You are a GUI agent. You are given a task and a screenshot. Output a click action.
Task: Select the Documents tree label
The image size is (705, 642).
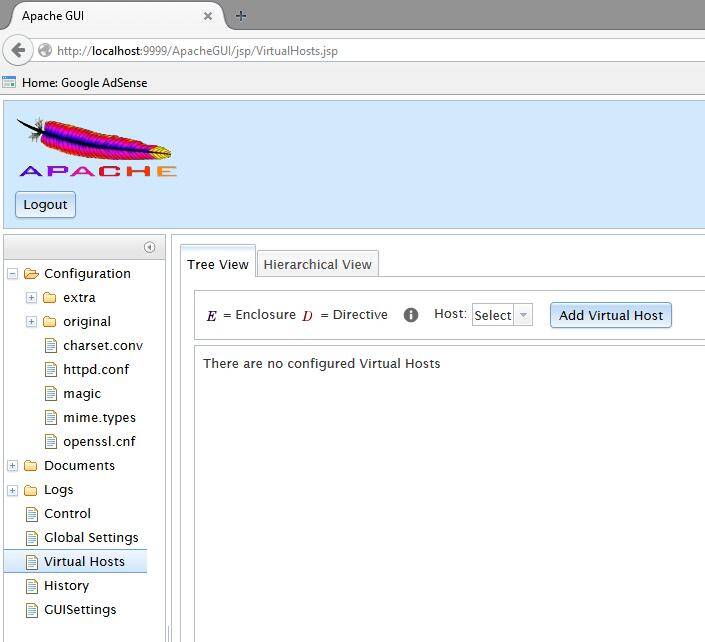click(x=79, y=466)
